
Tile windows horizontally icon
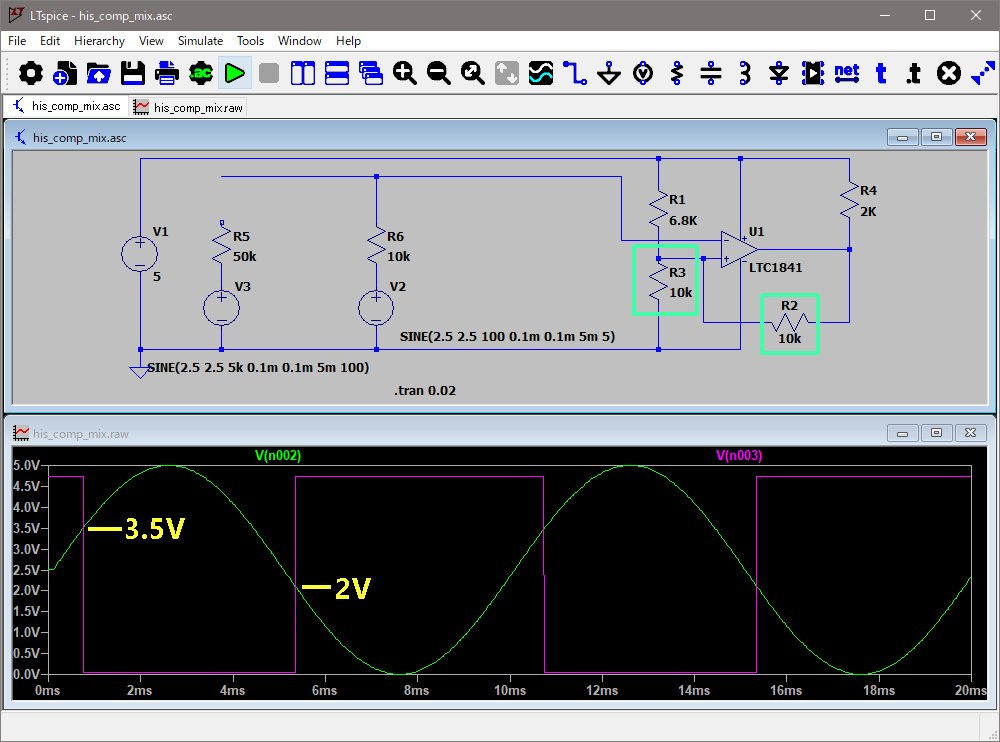tap(337, 73)
